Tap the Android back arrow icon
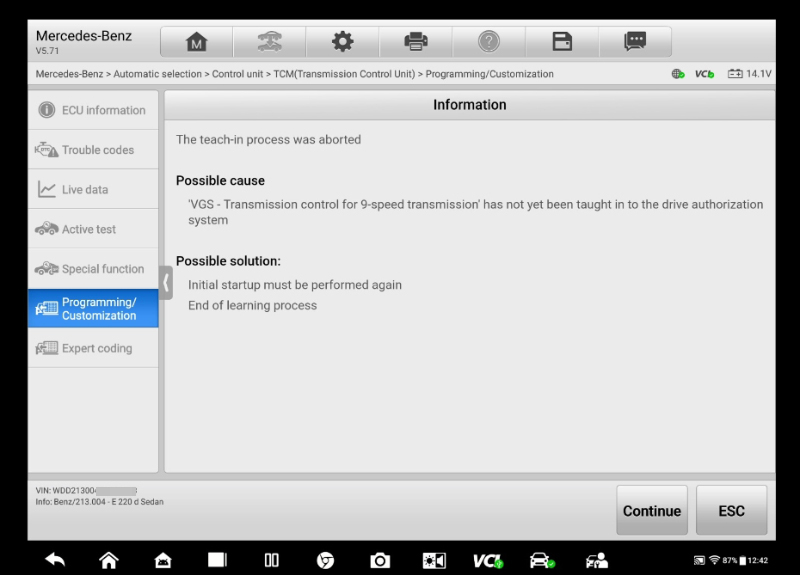 click(x=55, y=560)
